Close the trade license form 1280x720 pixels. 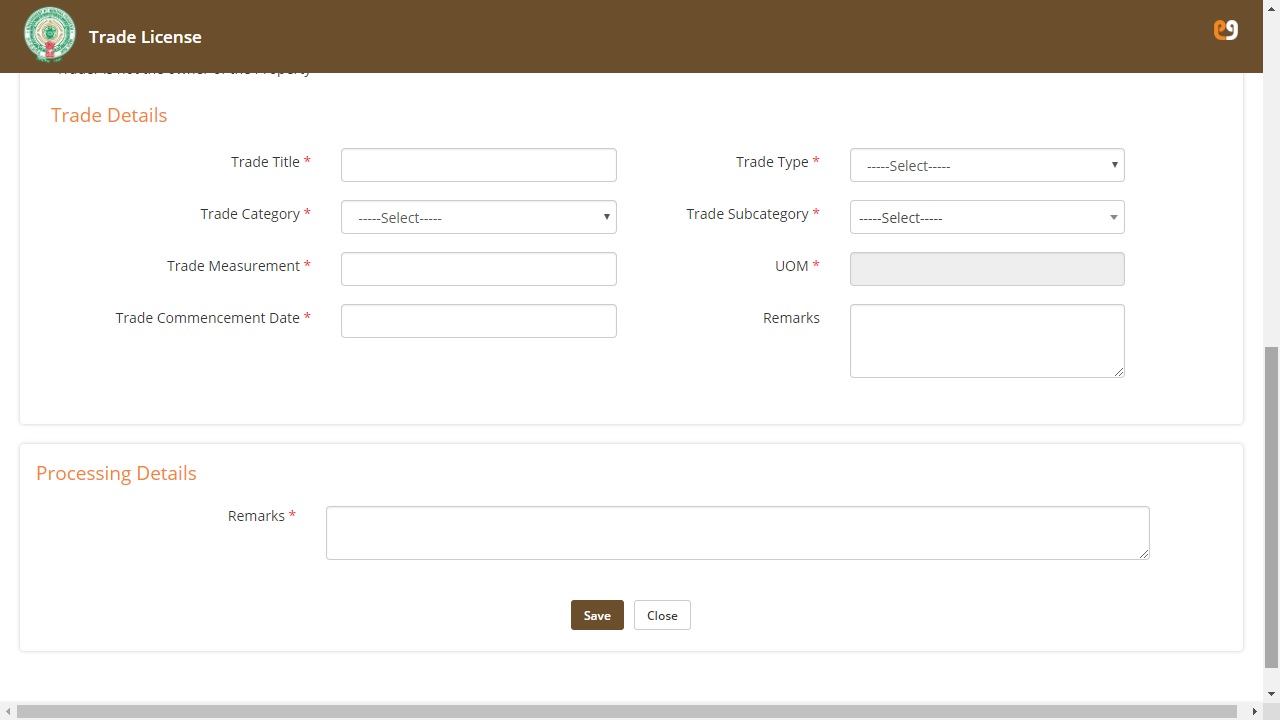click(661, 615)
